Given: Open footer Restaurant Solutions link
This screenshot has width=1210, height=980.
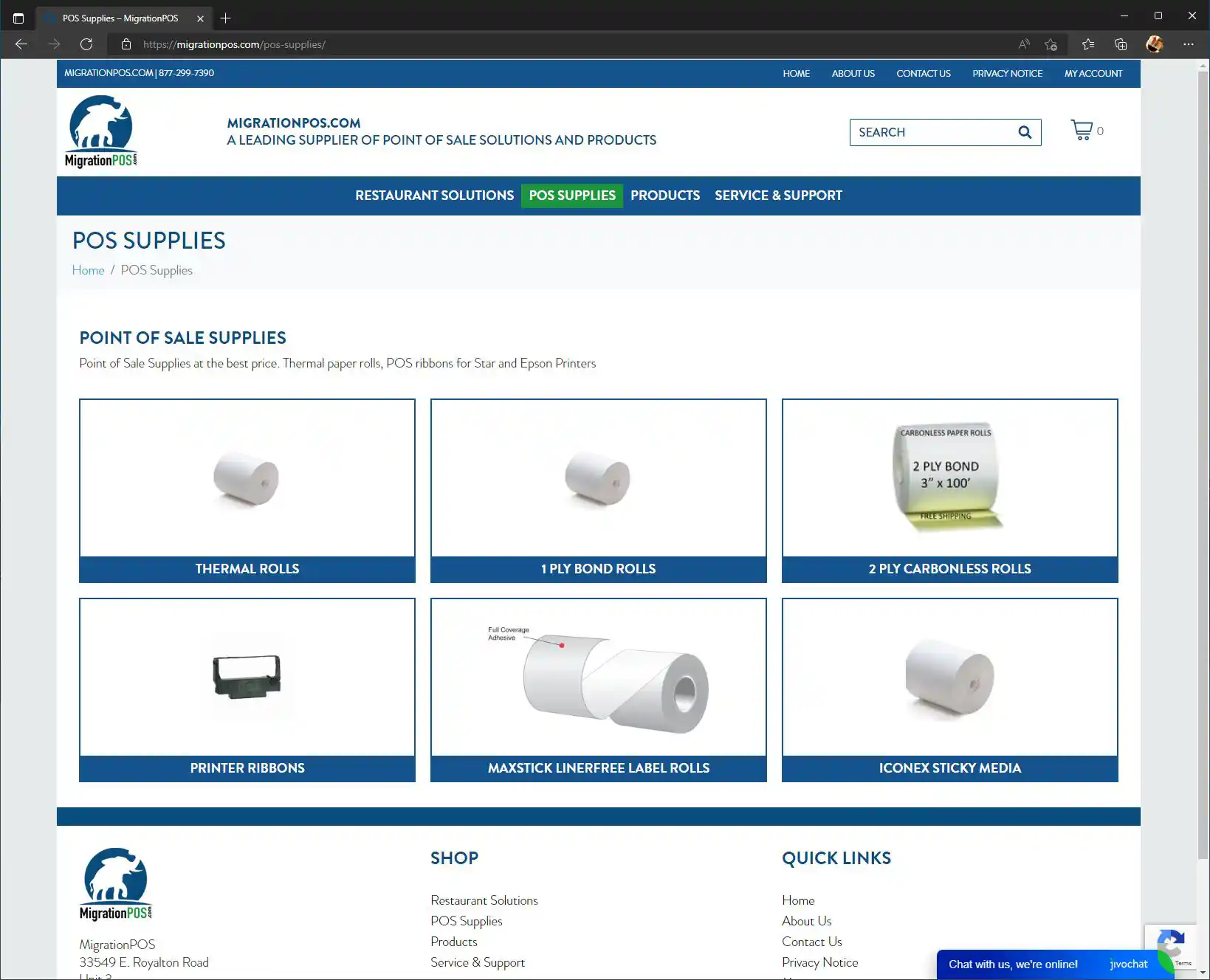Looking at the screenshot, I should (484, 900).
